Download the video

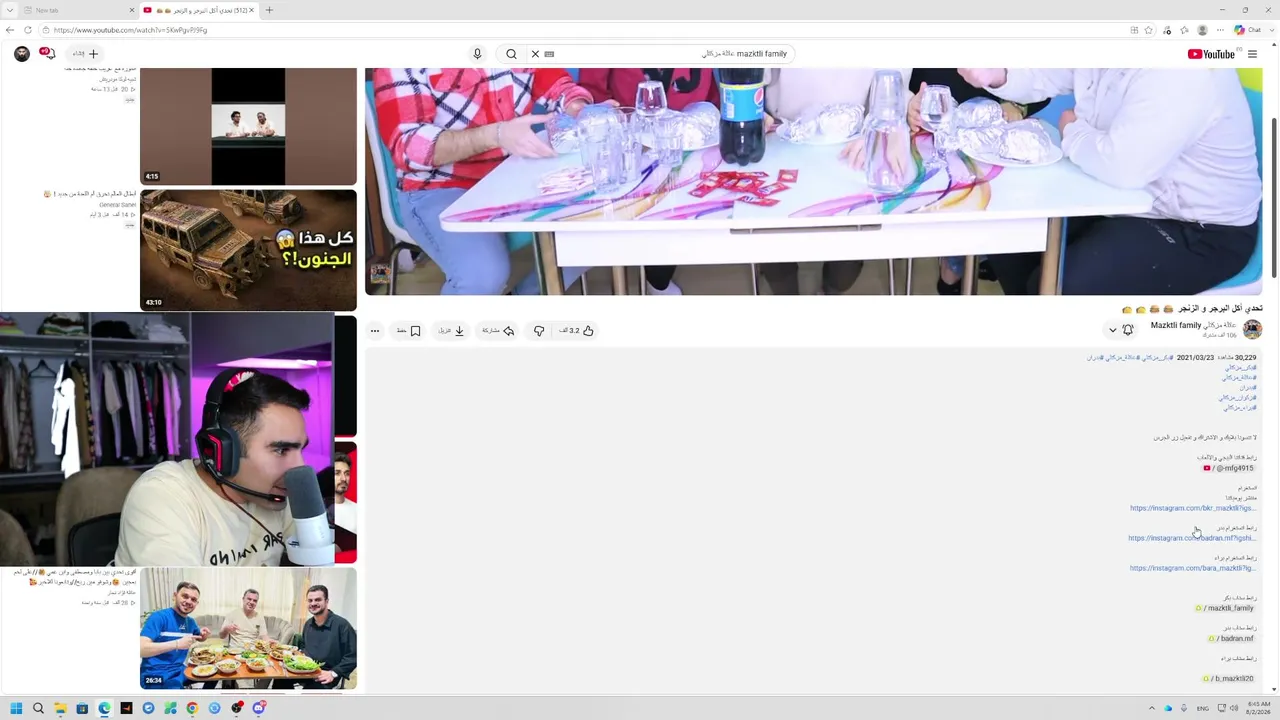click(451, 331)
